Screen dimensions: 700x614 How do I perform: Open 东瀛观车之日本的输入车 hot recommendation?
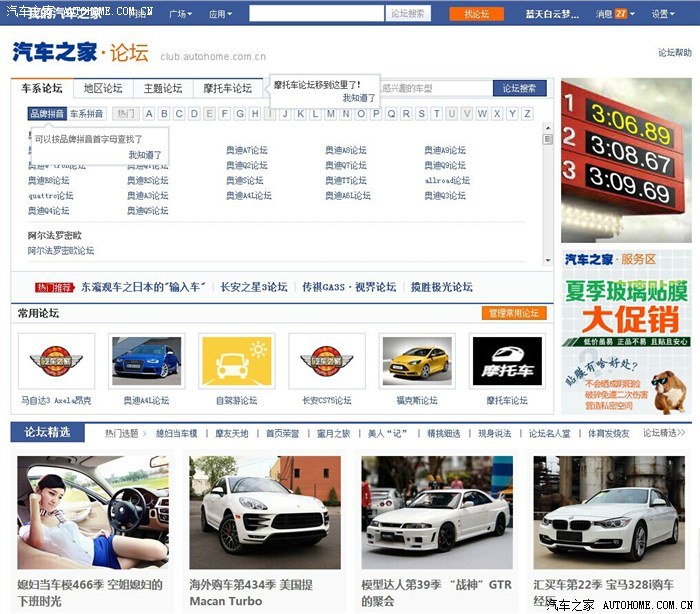pyautogui.click(x=143, y=287)
